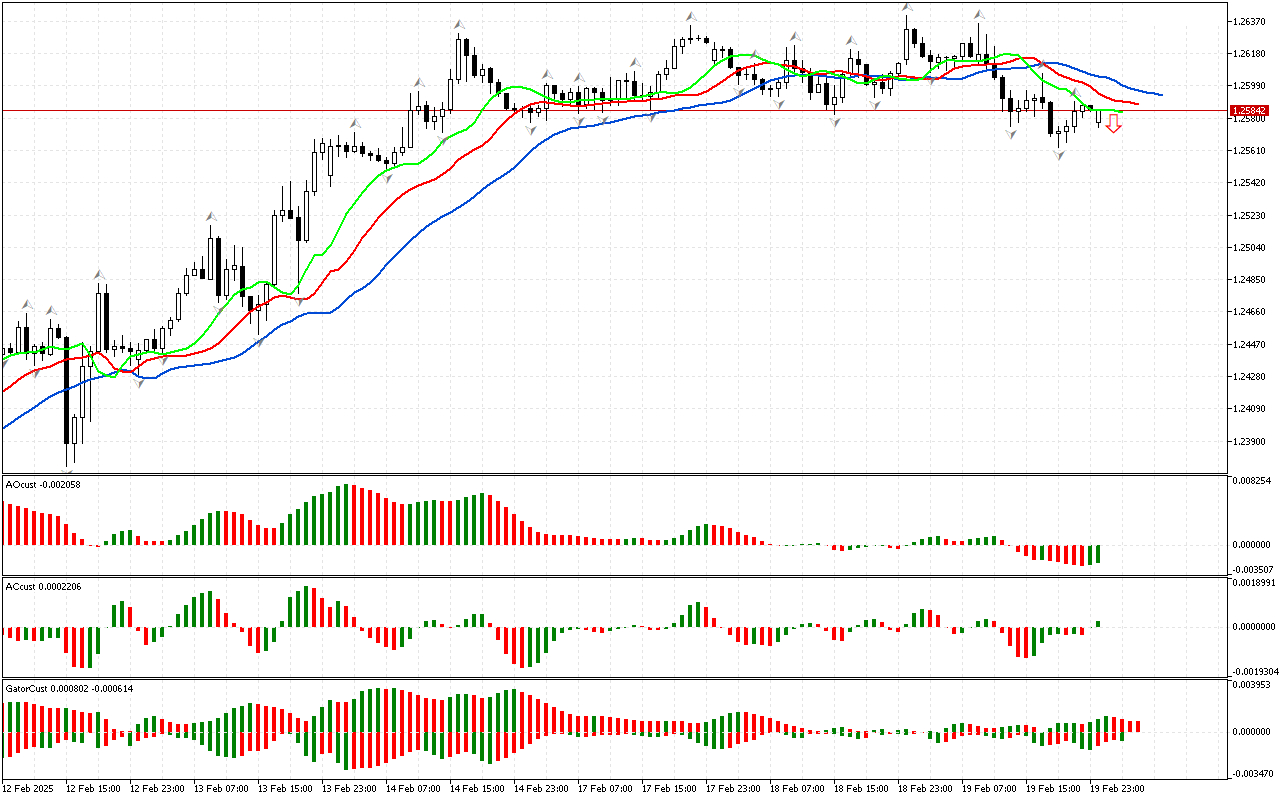This screenshot has height=800, width=1280.
Task: Click the 12 Feb 2025 date label
Action: (27, 788)
